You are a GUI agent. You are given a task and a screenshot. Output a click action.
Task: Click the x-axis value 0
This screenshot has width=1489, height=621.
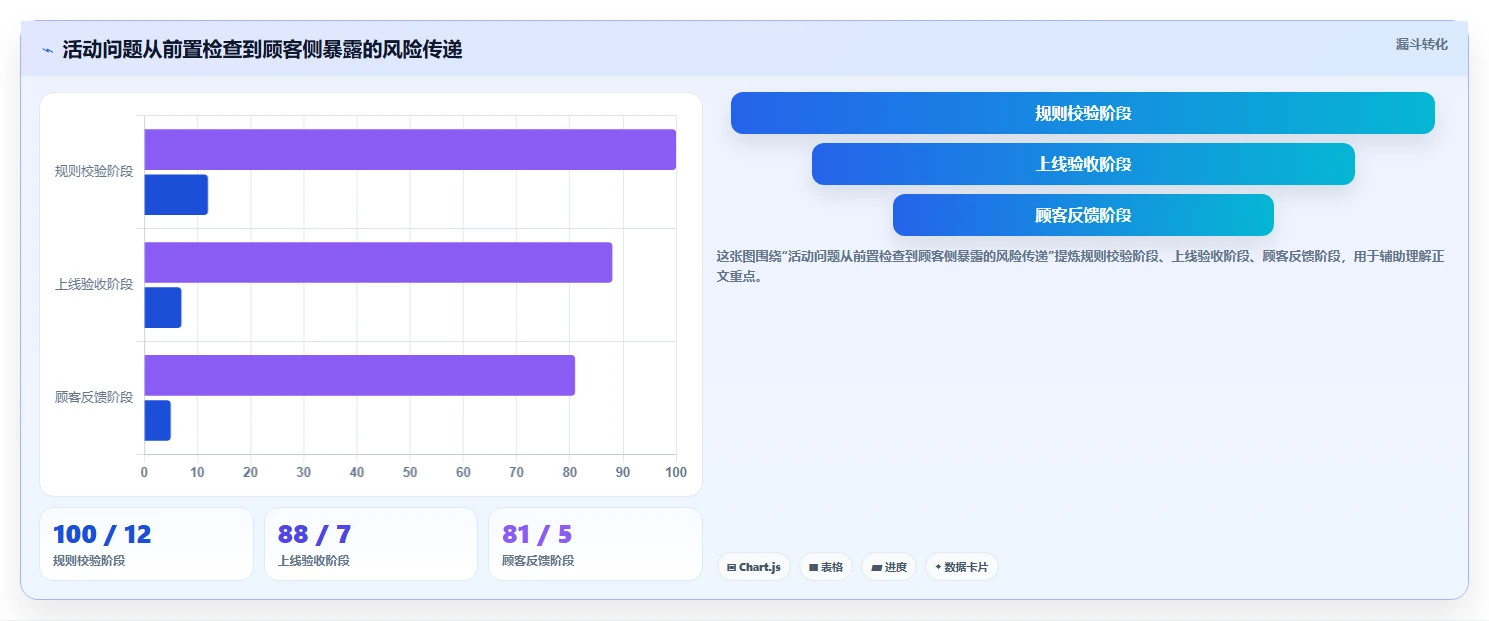tap(144, 472)
